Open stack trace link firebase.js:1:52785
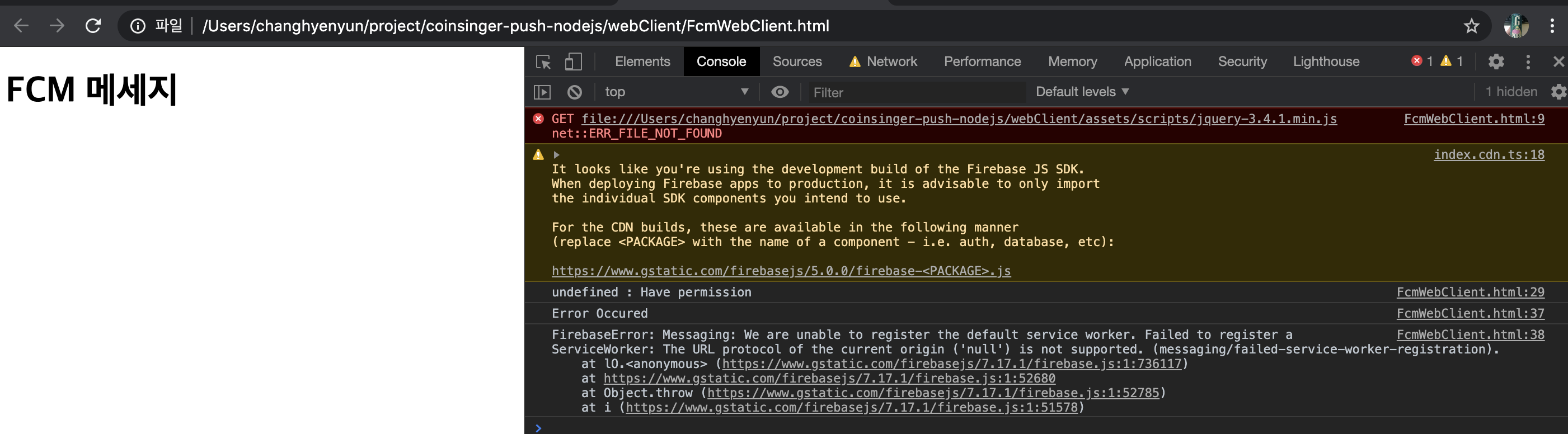This screenshot has width=1568, height=434. (933, 393)
